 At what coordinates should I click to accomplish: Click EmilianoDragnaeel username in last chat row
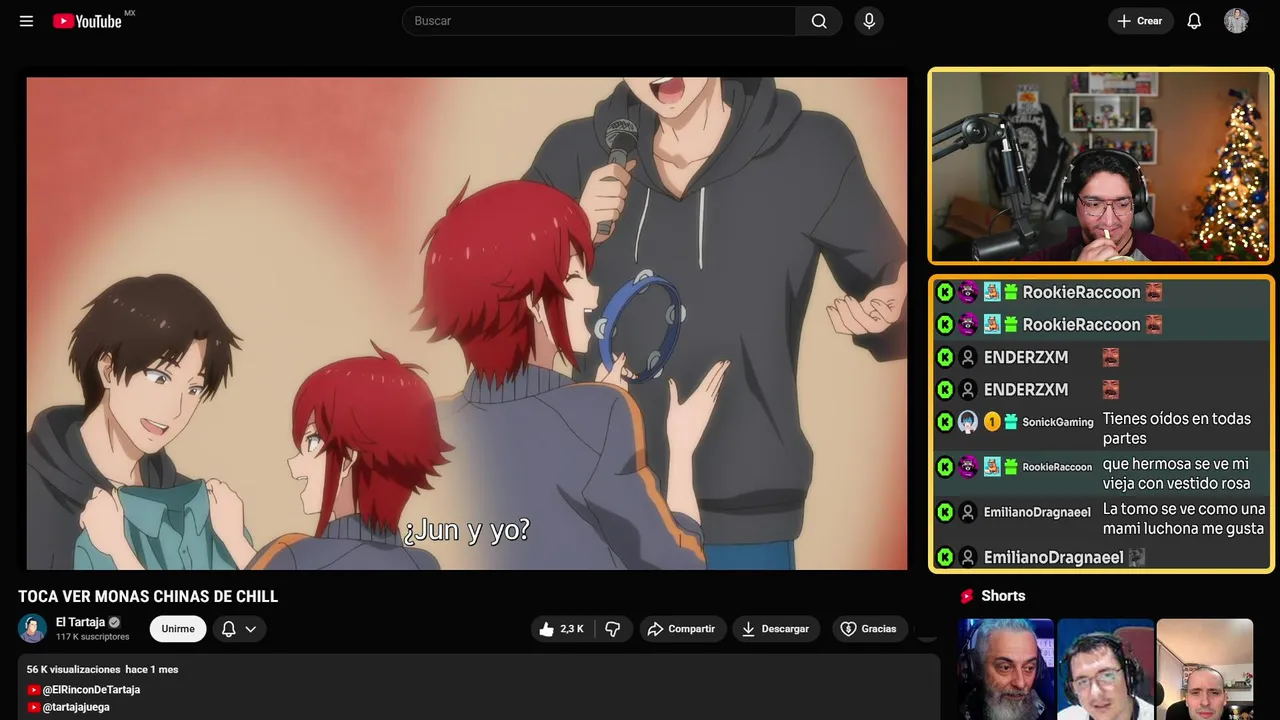[1053, 557]
